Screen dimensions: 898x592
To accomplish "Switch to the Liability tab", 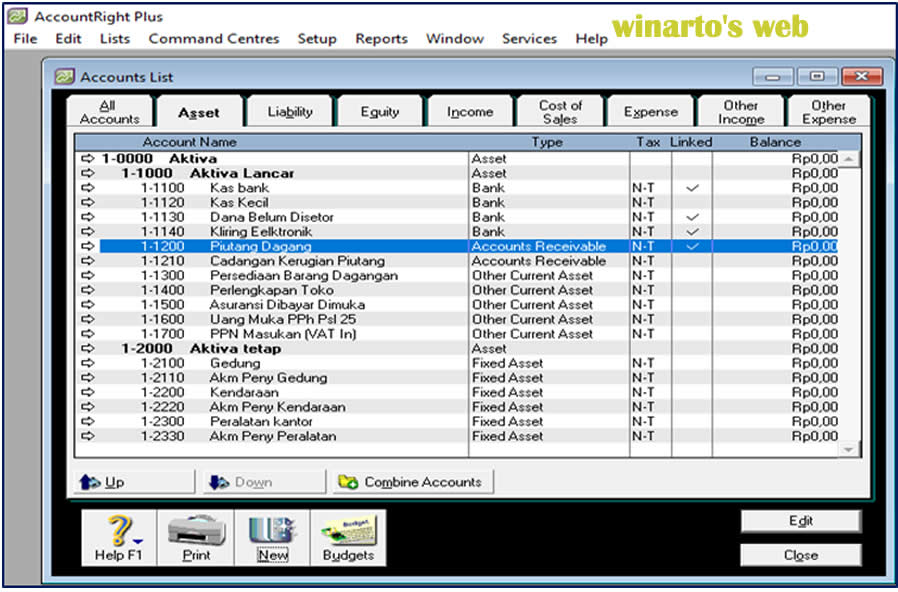I will point(288,110).
